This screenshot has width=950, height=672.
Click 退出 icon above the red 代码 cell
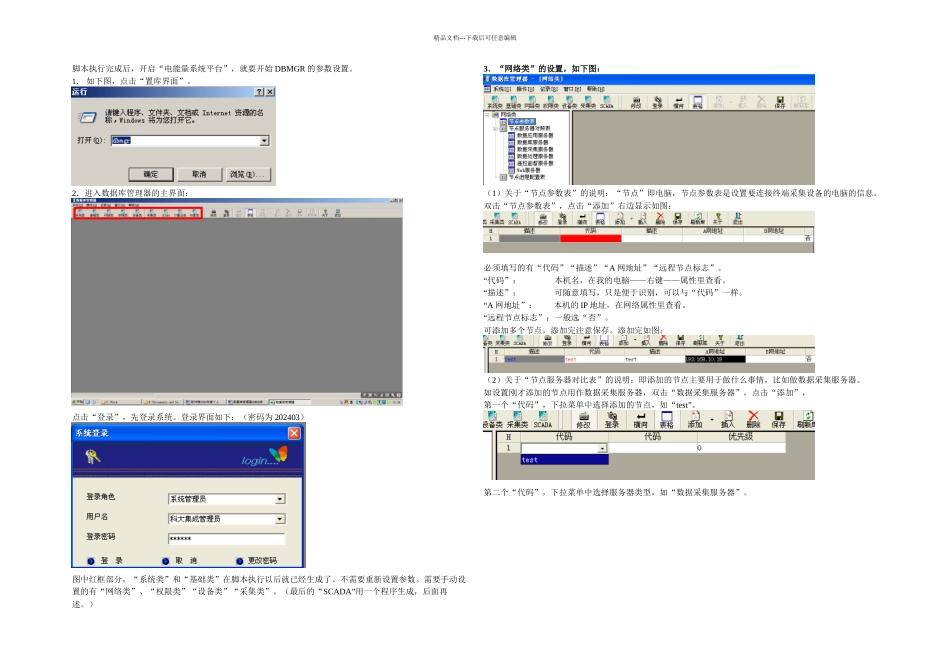(737, 219)
